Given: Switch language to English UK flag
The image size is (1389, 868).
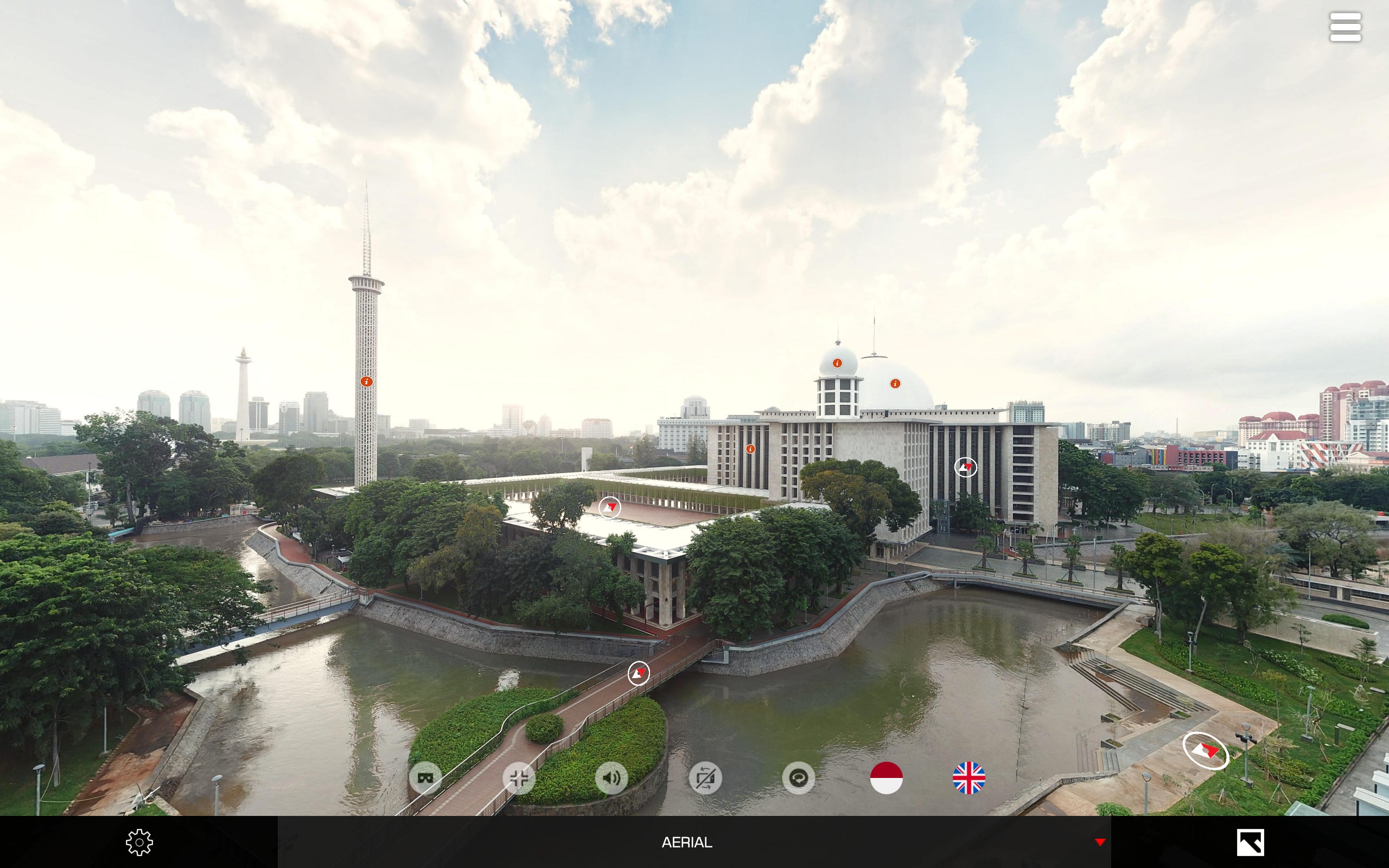Looking at the screenshot, I should tap(969, 778).
